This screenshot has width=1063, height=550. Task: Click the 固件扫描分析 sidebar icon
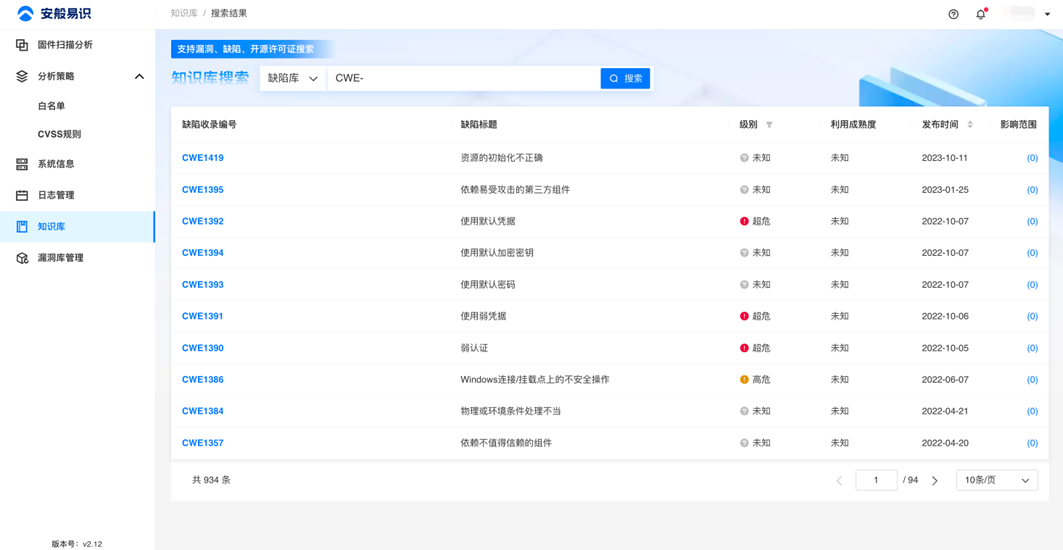pos(22,45)
